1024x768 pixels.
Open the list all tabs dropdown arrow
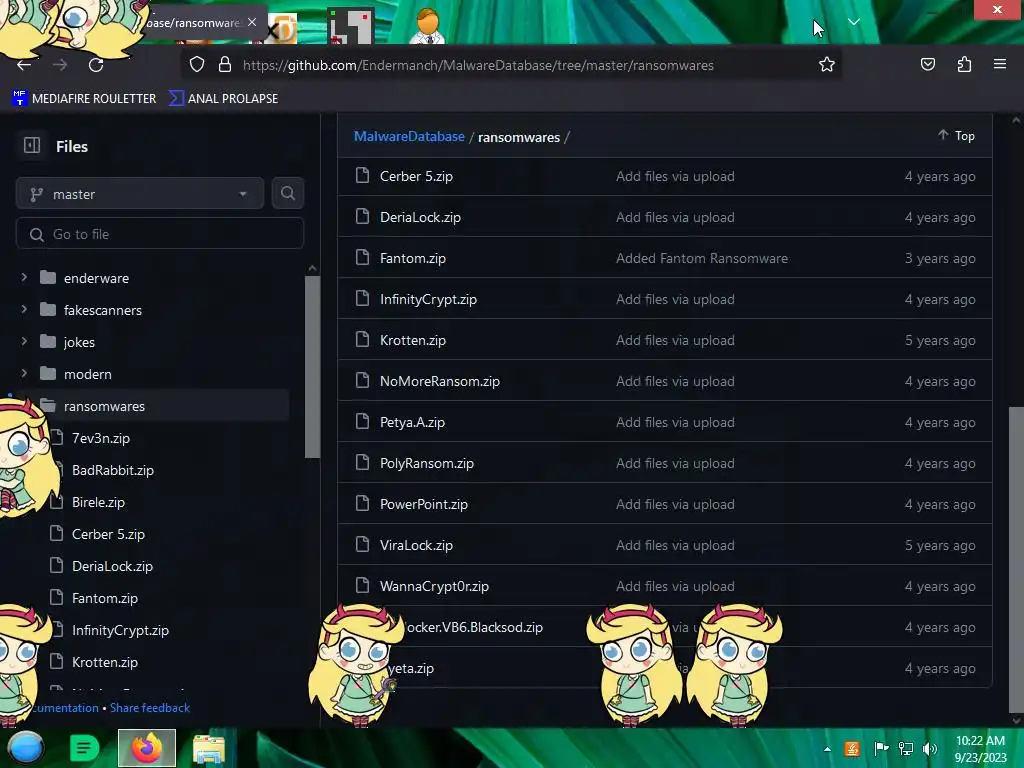[x=854, y=22]
